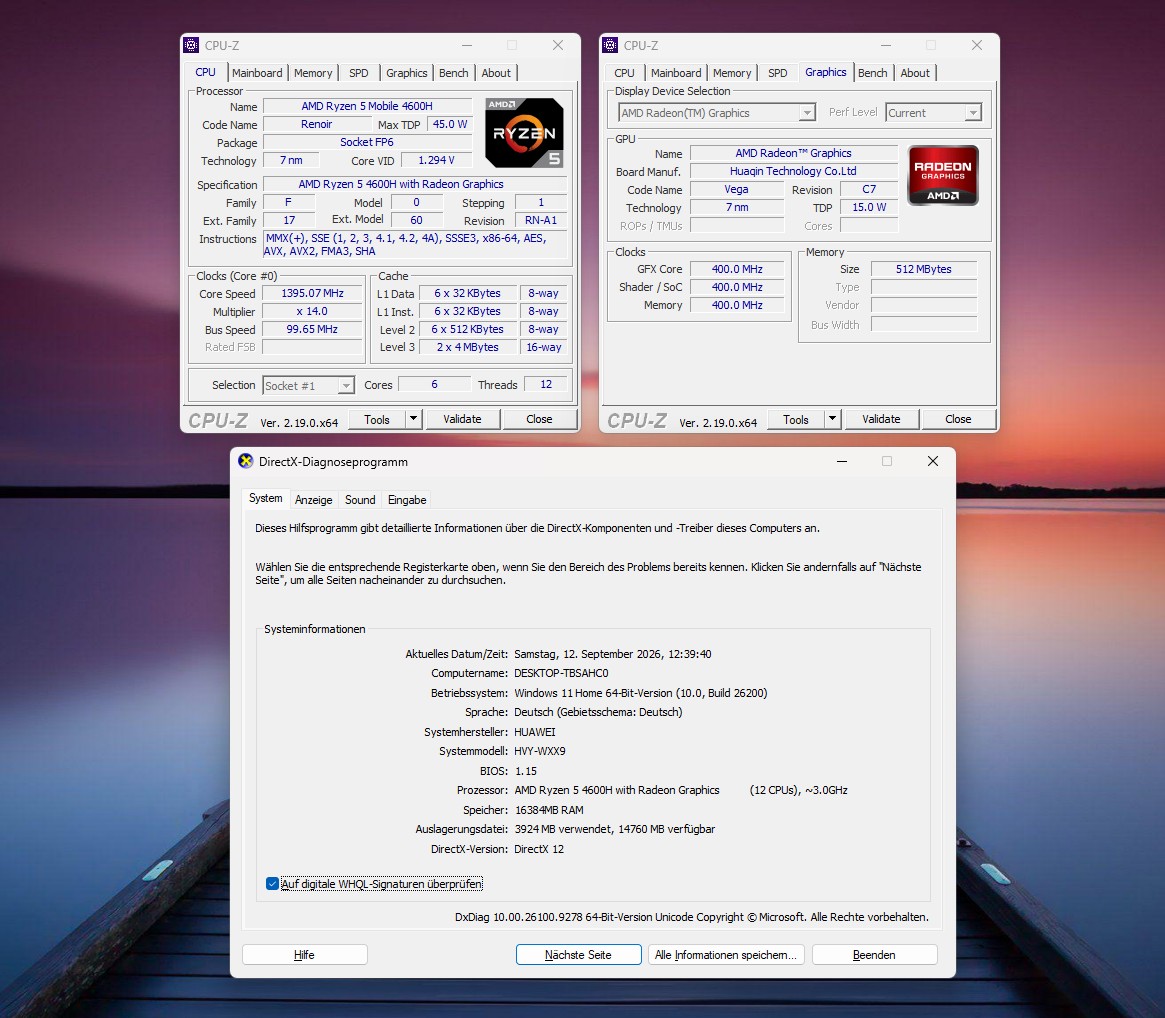Click the Beenden button
This screenshot has height=1018, width=1165.
[x=874, y=955]
